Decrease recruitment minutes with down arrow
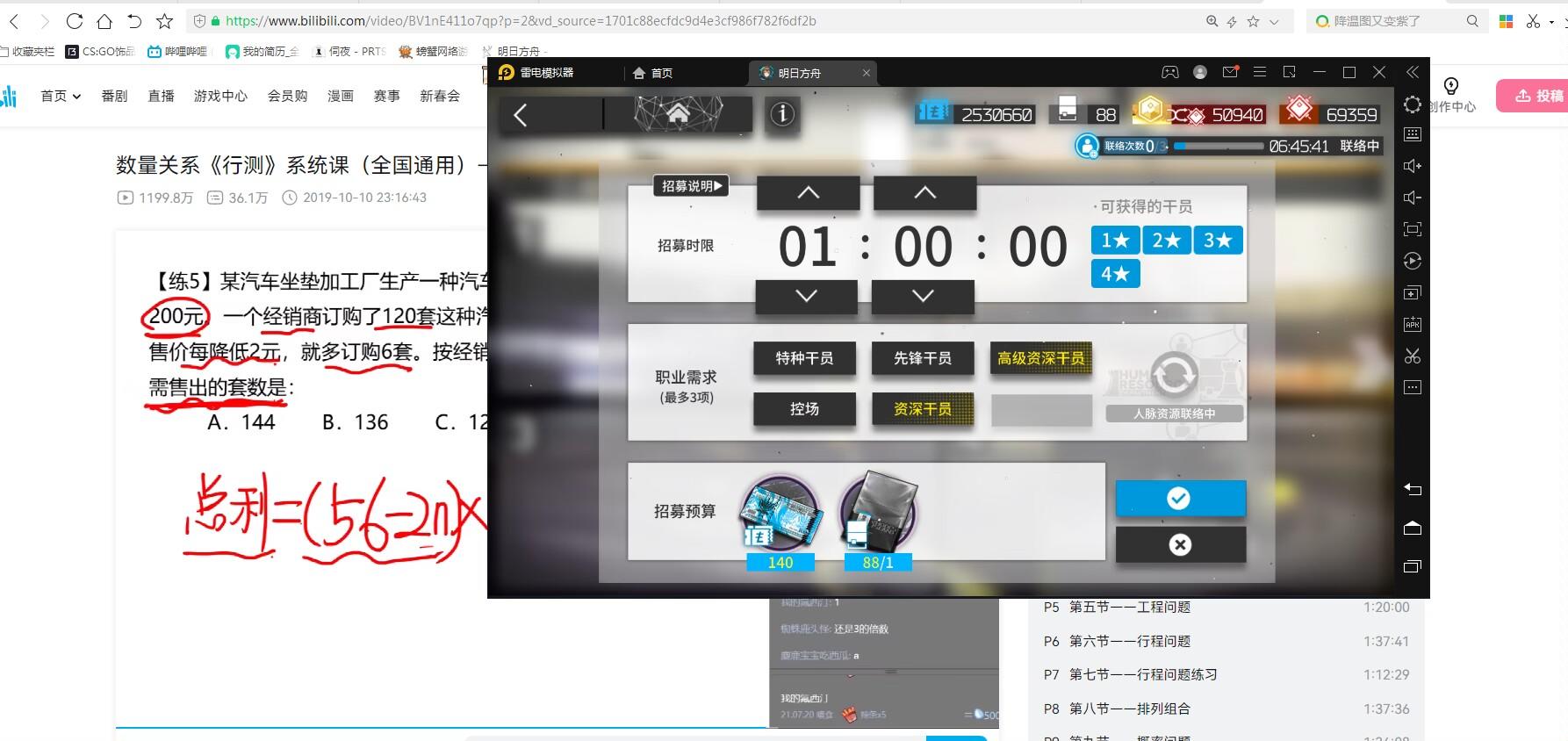Screen dimensions: 1568x741 923,296
